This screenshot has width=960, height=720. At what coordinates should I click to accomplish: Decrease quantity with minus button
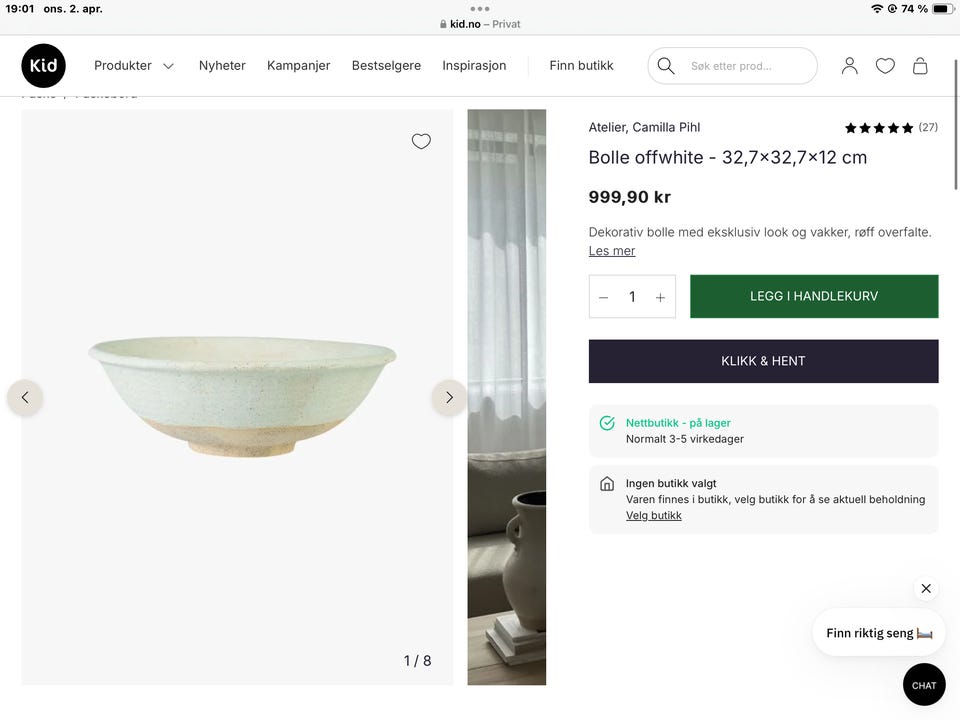point(604,297)
